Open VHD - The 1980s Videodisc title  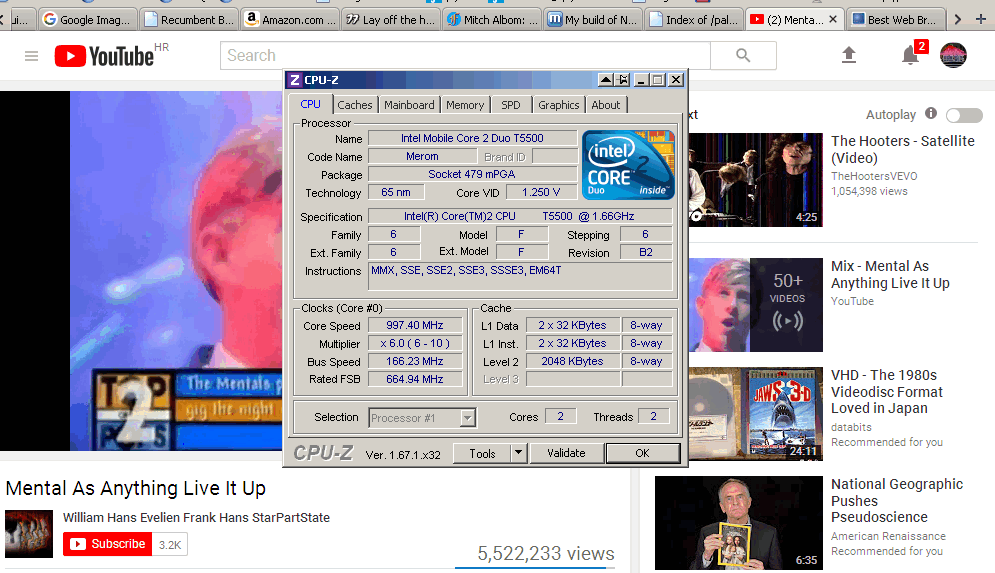pyautogui.click(x=886, y=392)
